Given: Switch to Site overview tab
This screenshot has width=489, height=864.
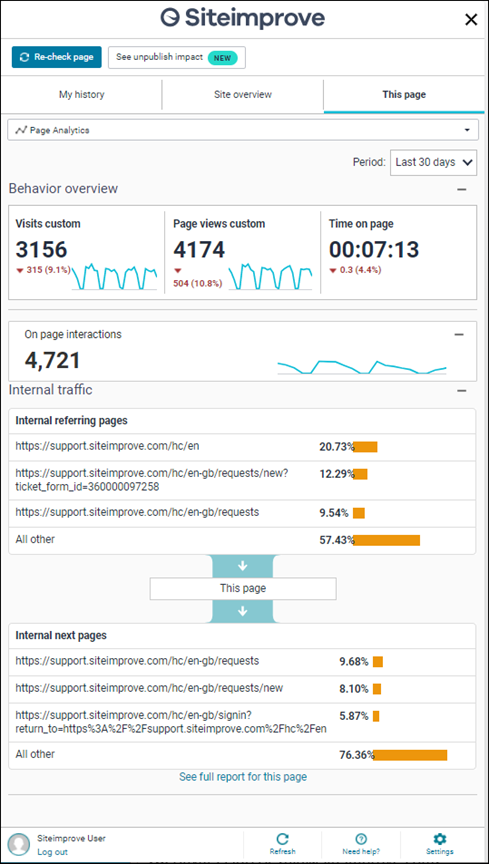Looking at the screenshot, I should point(243,95).
